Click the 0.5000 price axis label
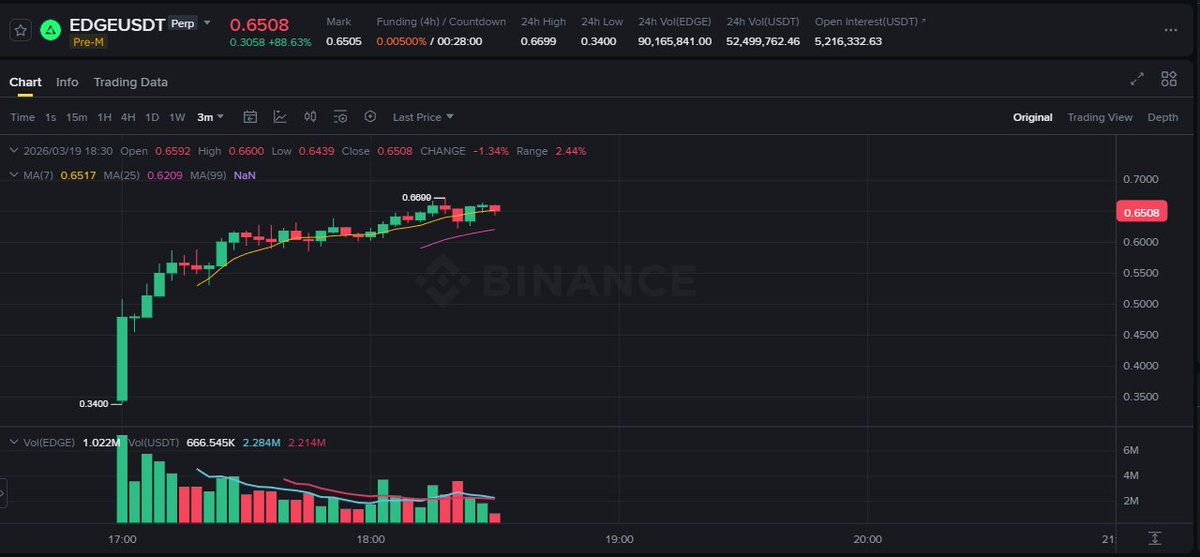The width and height of the screenshot is (1200, 557). (1141, 304)
